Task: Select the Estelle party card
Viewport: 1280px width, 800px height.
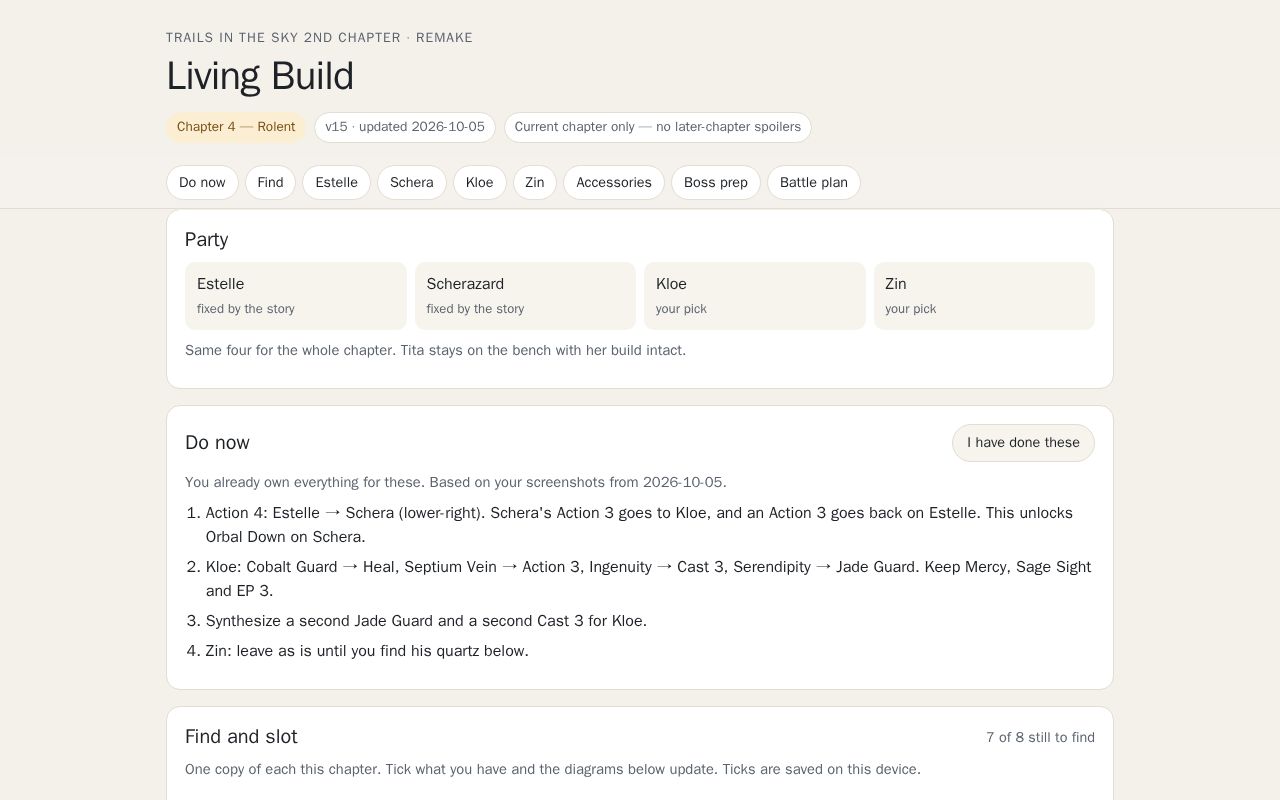Action: click(296, 296)
